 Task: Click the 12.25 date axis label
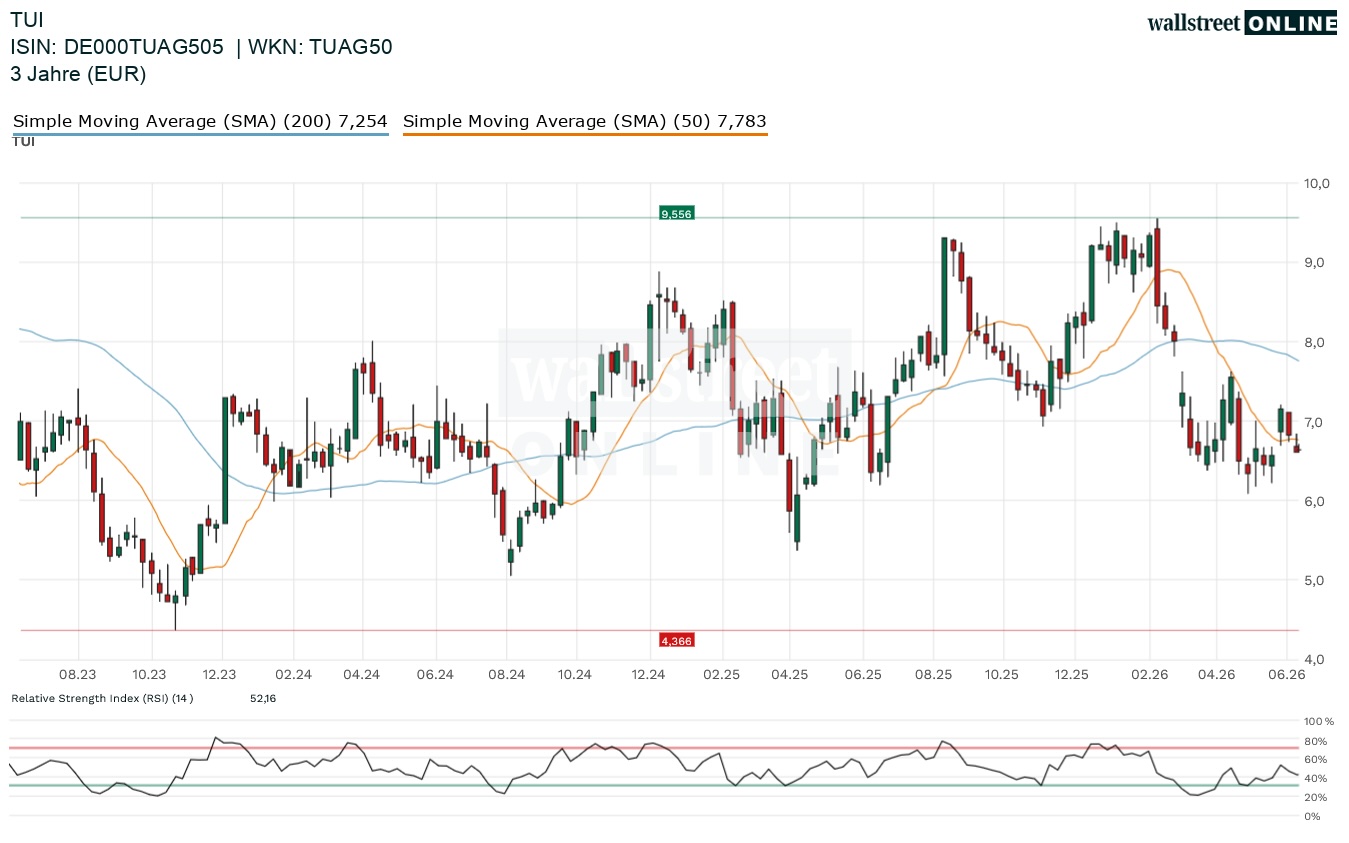pos(1074,675)
